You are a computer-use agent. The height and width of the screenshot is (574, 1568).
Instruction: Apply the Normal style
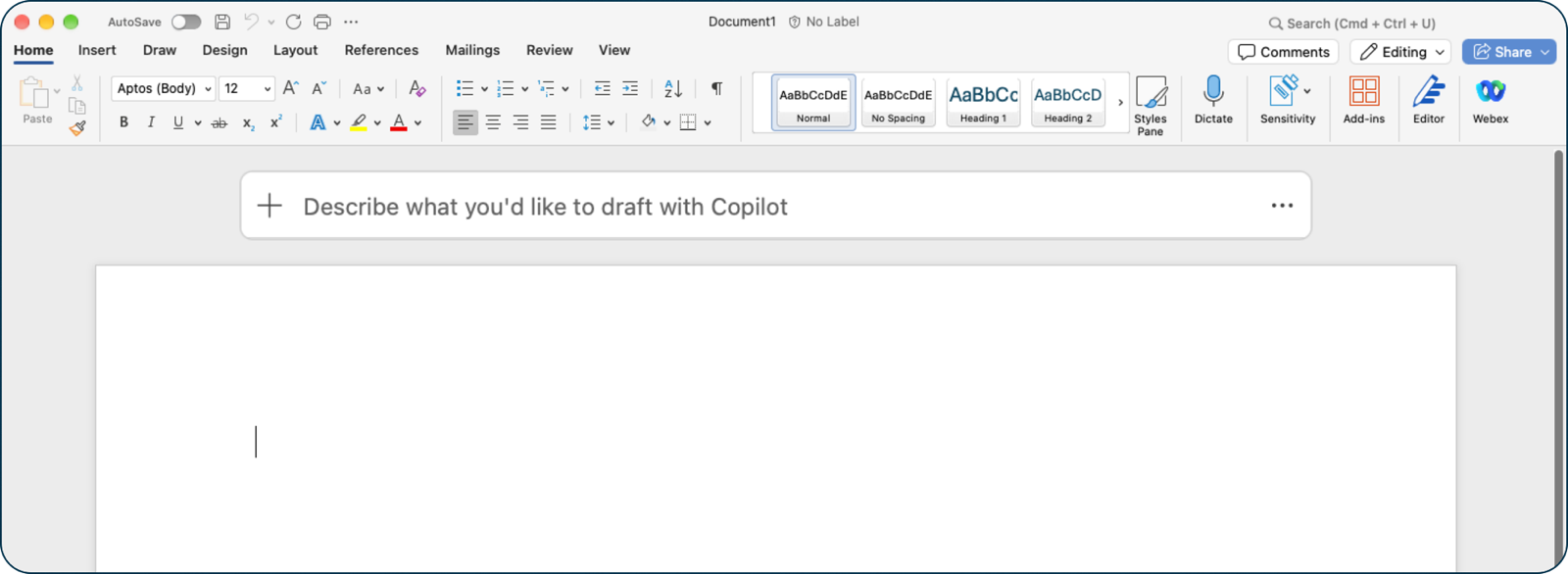(813, 102)
